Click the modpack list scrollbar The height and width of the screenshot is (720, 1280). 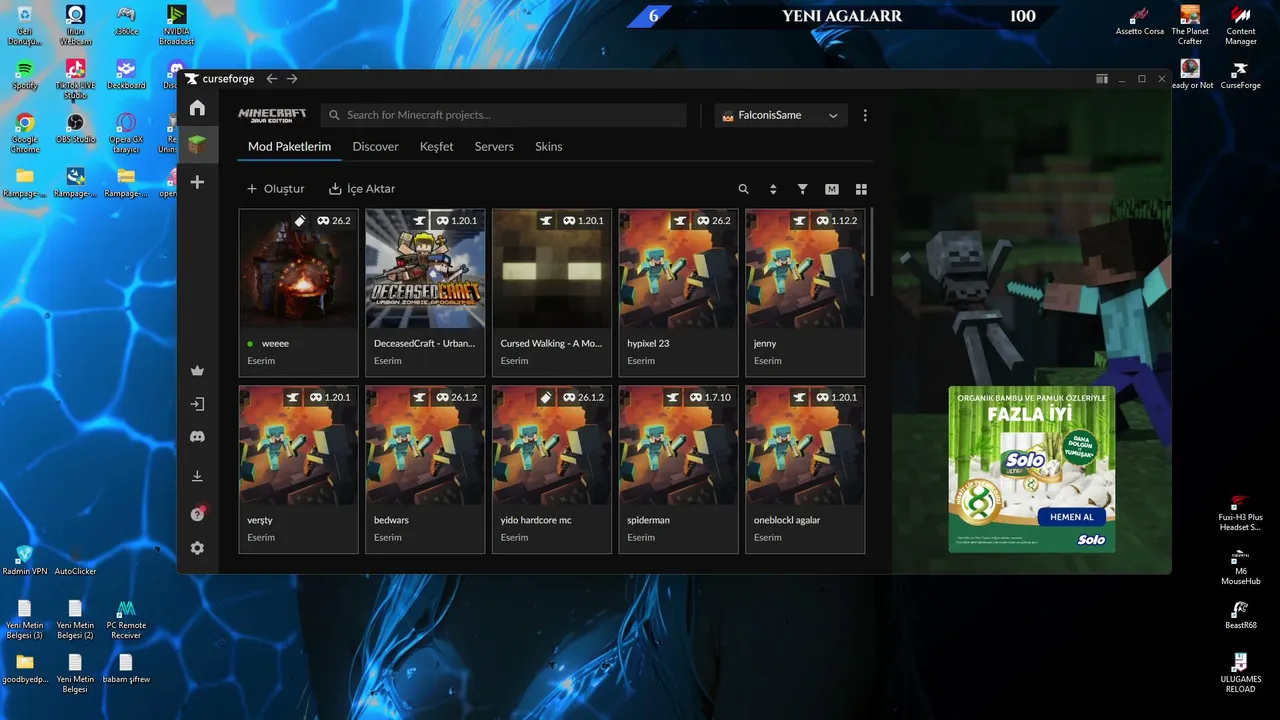click(873, 252)
